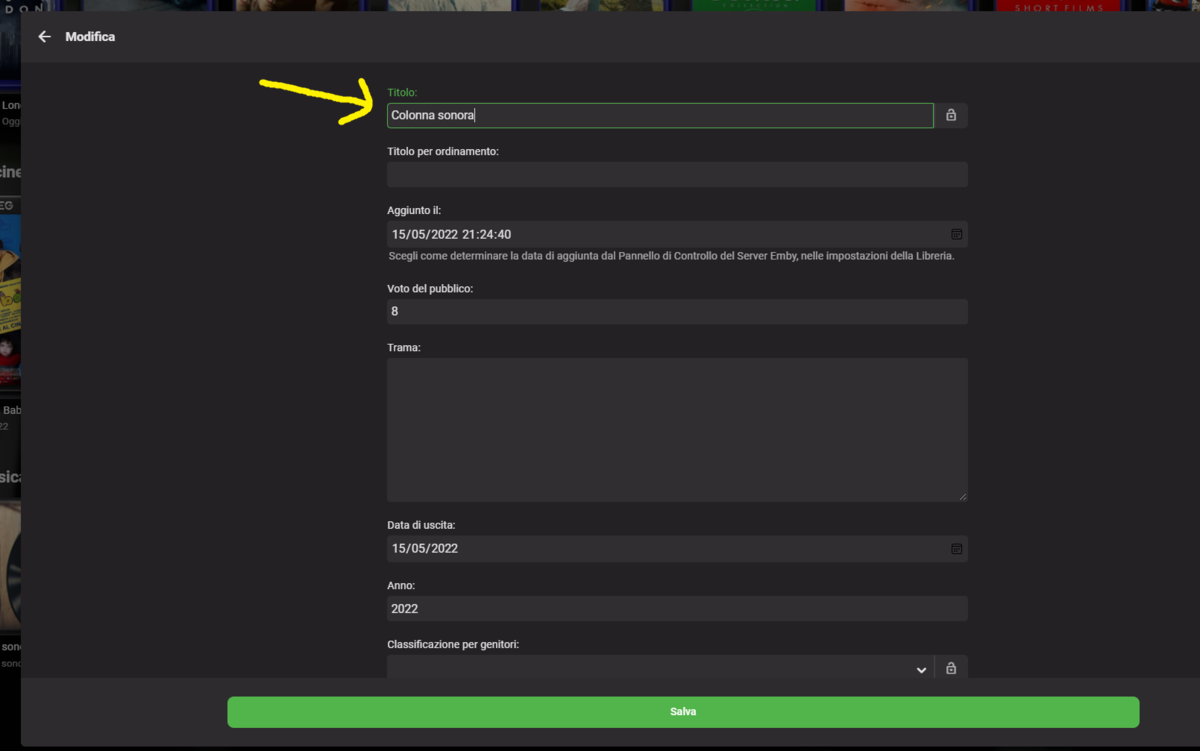Click the Classificazione per genitori: label
Screen dimensions: 1200x751
tap(453, 644)
